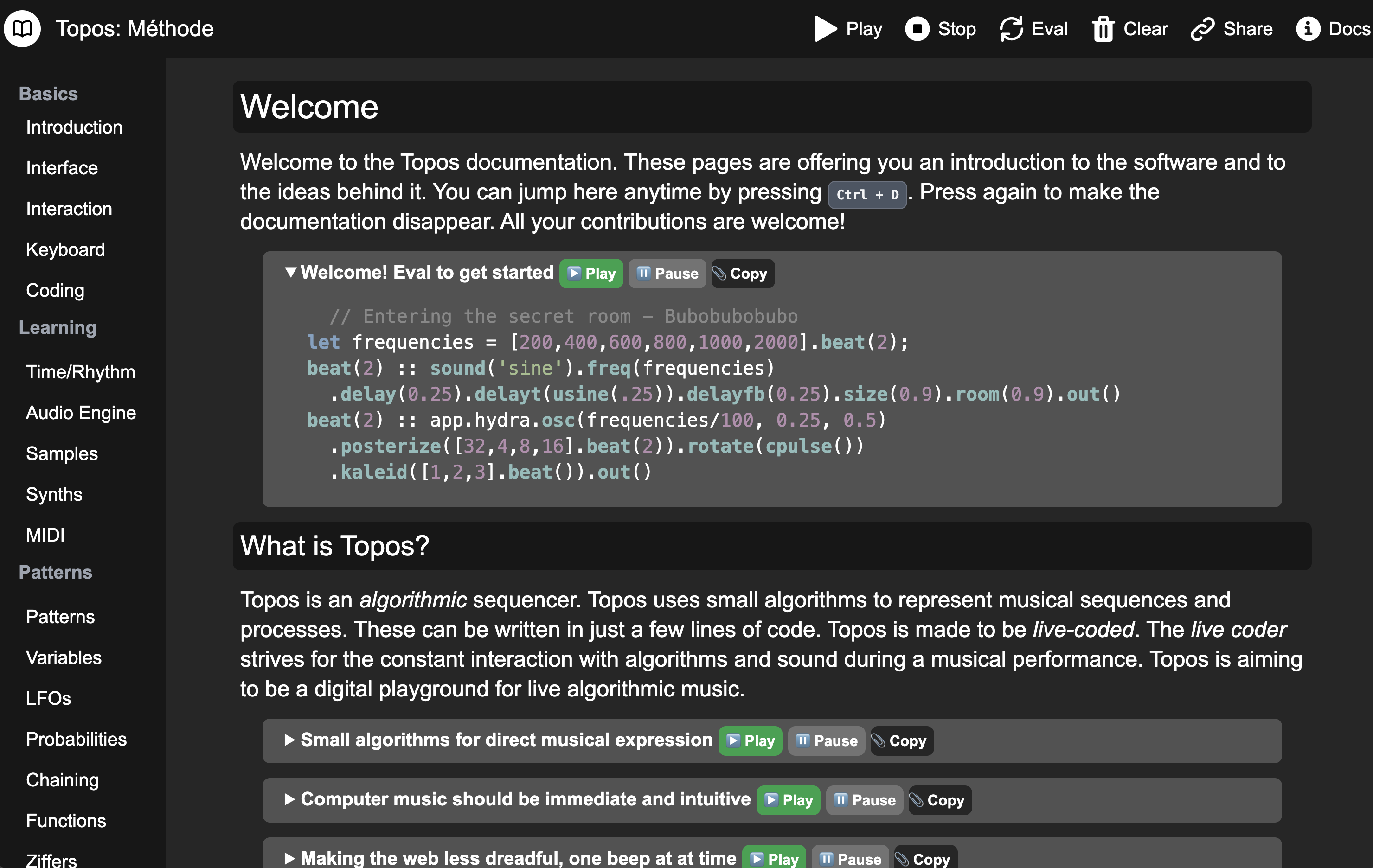Click the Eval refresh icon
The width and height of the screenshot is (1373, 868).
pos(1011,28)
